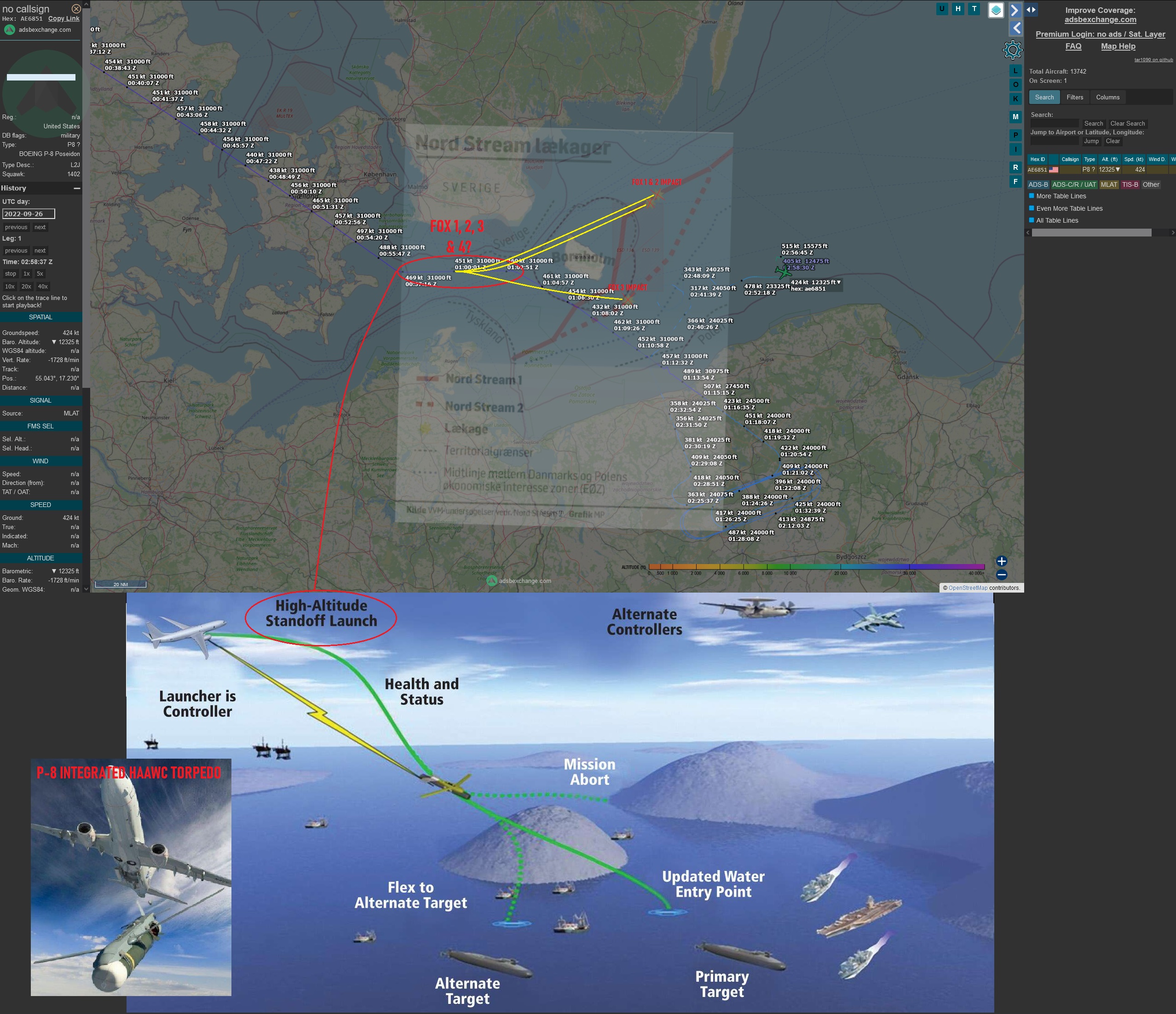Switch to the Search tab
1176x1014 pixels.
1044,97
